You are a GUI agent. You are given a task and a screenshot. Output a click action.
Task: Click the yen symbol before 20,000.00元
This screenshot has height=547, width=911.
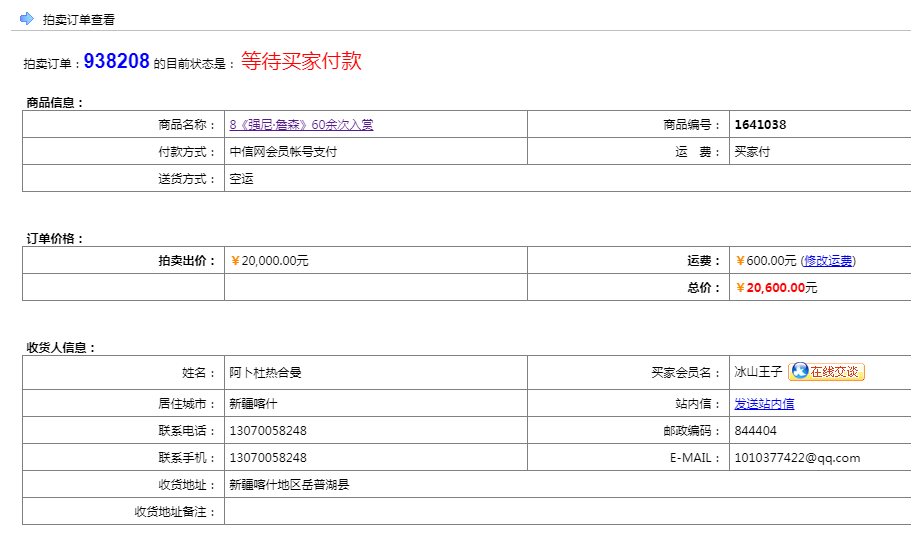(x=235, y=261)
